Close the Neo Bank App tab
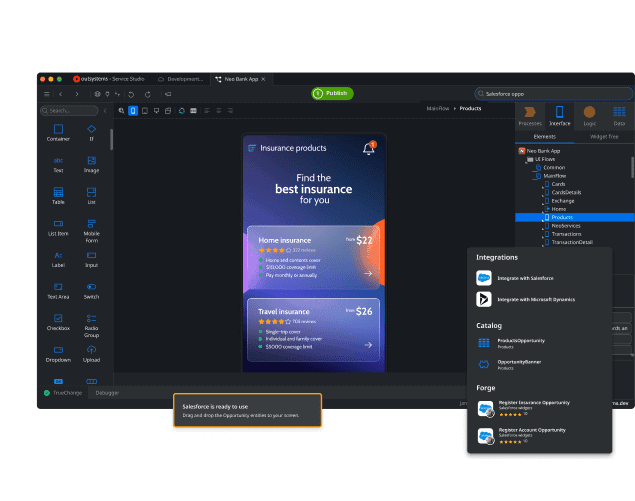 point(264,79)
